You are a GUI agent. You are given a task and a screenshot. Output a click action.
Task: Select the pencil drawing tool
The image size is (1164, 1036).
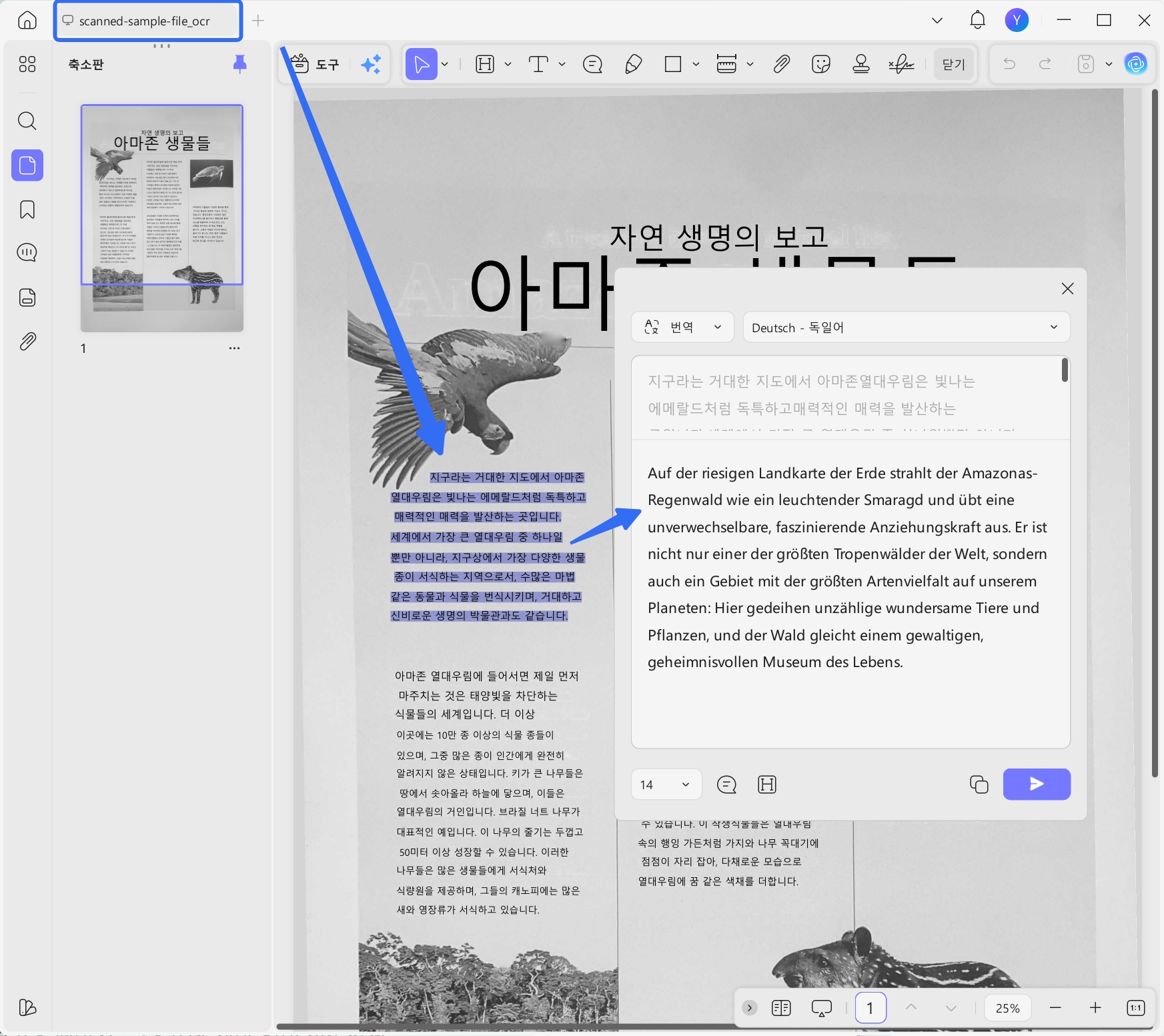[633, 64]
